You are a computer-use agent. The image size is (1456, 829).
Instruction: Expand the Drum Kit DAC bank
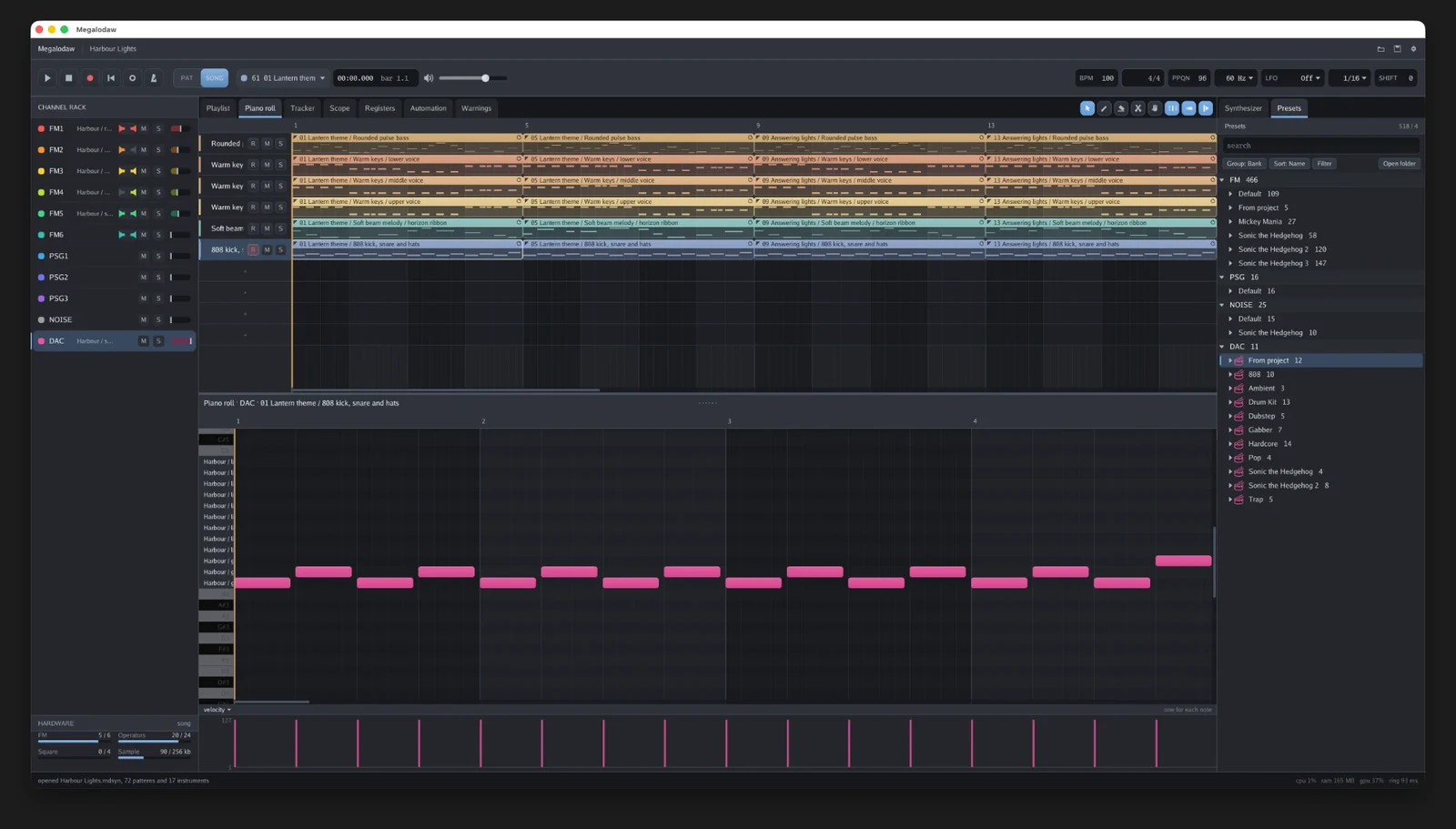coord(1230,402)
